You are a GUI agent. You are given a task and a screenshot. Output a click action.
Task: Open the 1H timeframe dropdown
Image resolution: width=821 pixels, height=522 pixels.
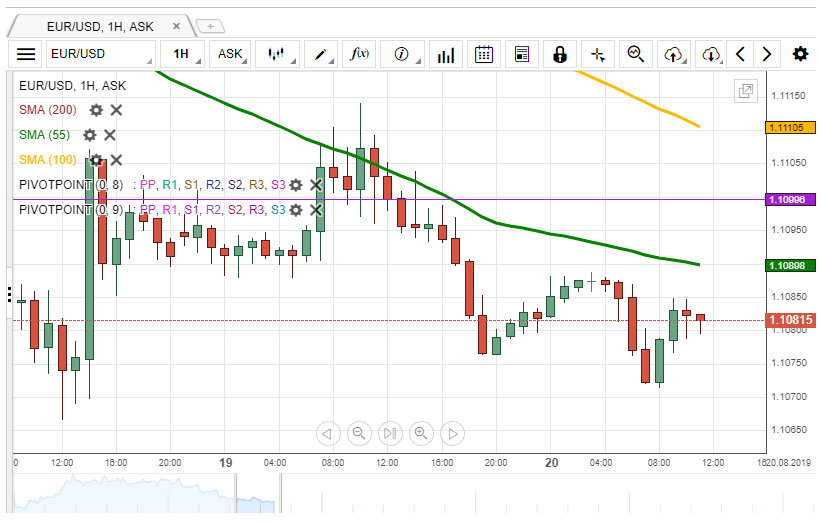coord(185,54)
